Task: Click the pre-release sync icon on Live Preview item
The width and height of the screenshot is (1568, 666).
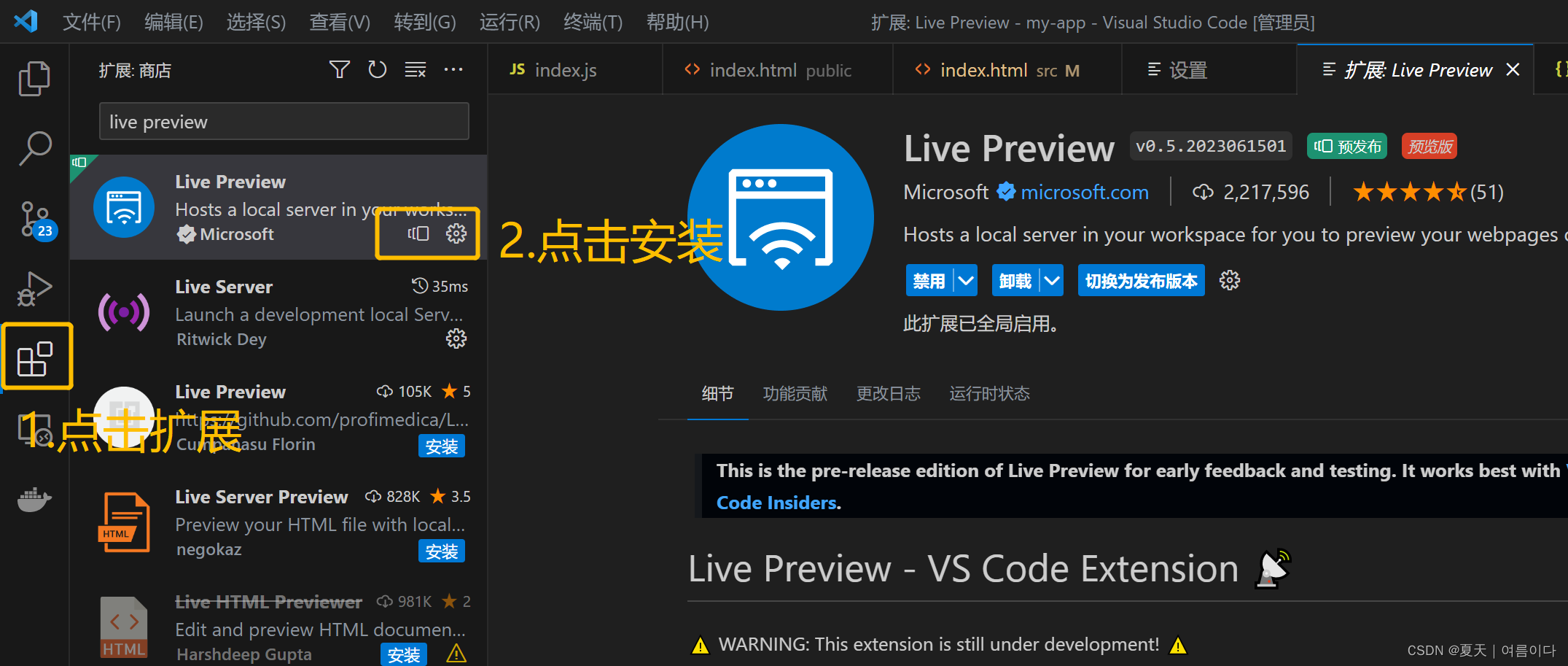Action: (x=418, y=233)
